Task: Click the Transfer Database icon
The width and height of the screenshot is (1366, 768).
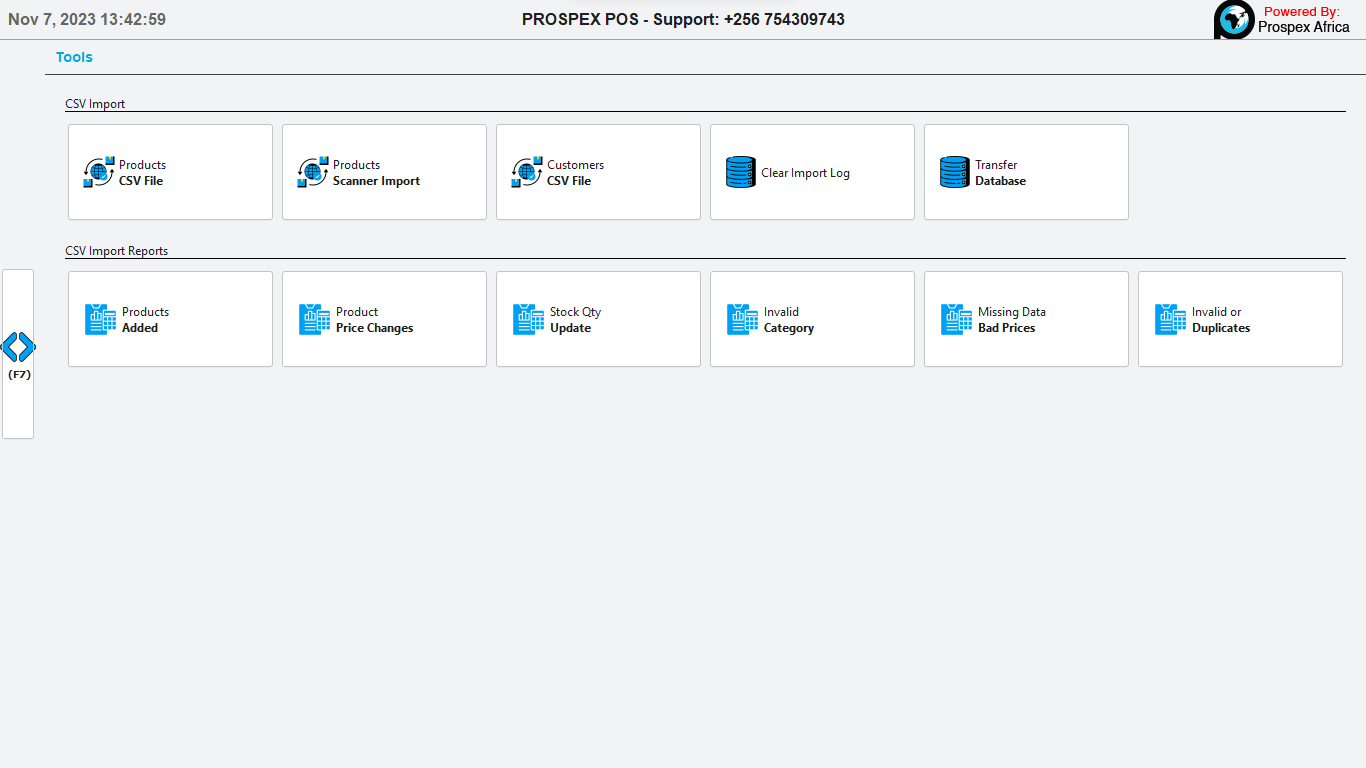Action: point(955,172)
